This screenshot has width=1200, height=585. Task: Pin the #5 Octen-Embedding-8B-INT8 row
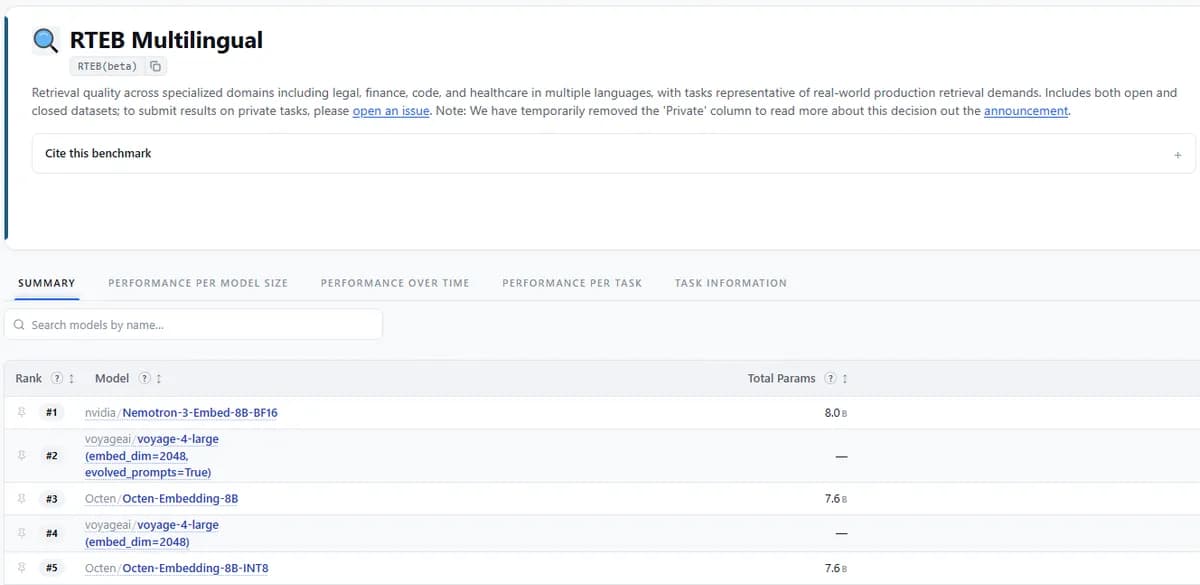pos(21,567)
